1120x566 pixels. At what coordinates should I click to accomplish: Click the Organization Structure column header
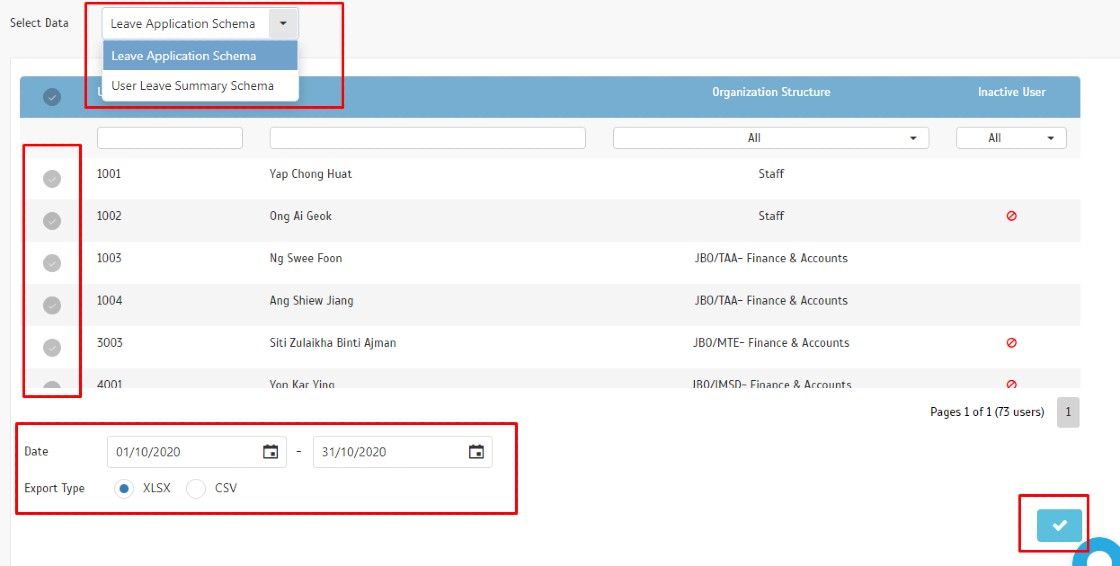(771, 92)
